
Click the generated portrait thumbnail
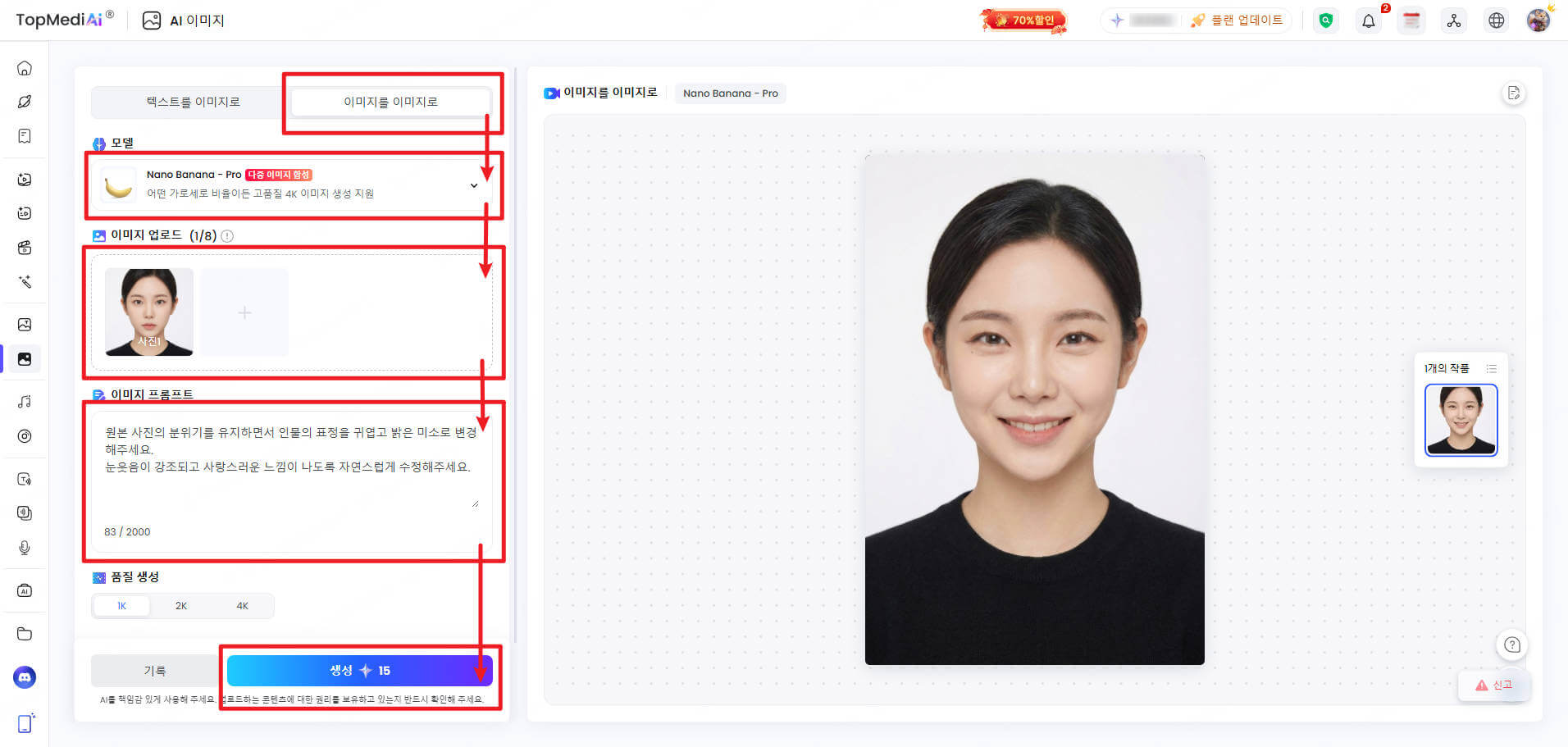(x=1461, y=420)
